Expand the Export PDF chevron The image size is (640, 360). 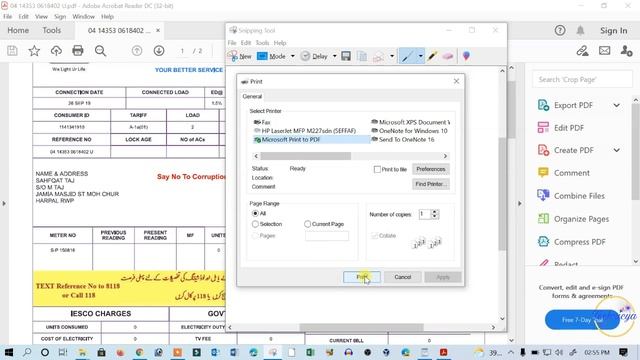coord(616,105)
